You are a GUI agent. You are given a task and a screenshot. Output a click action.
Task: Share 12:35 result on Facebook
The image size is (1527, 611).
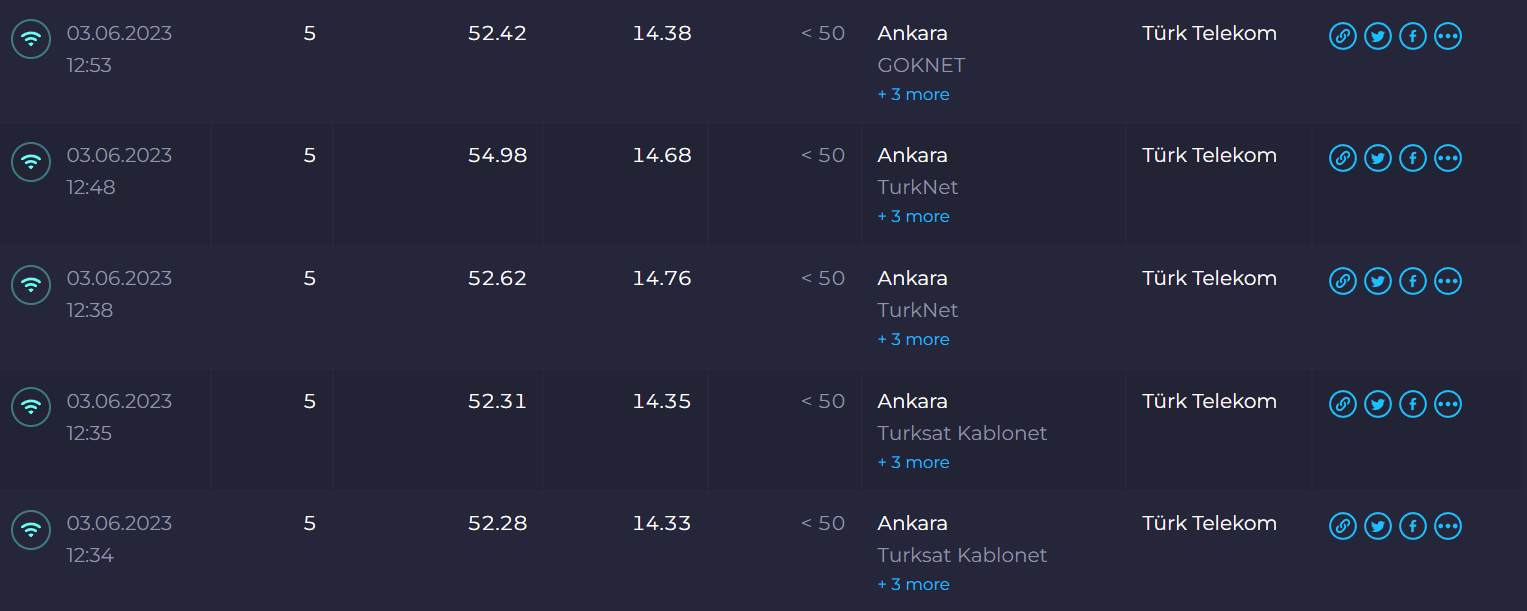1412,405
